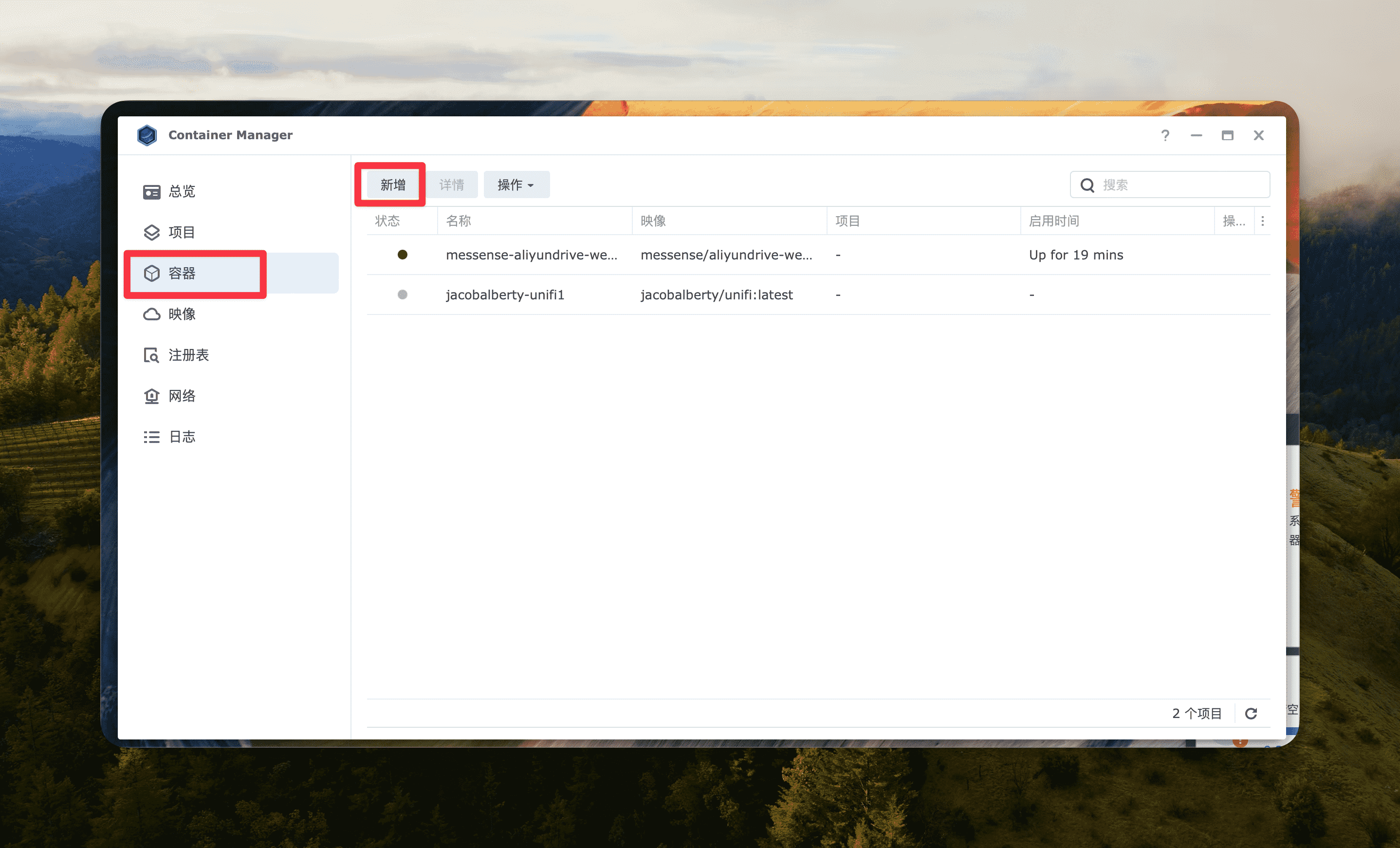Select the Container (容器) cube icon

point(151,274)
